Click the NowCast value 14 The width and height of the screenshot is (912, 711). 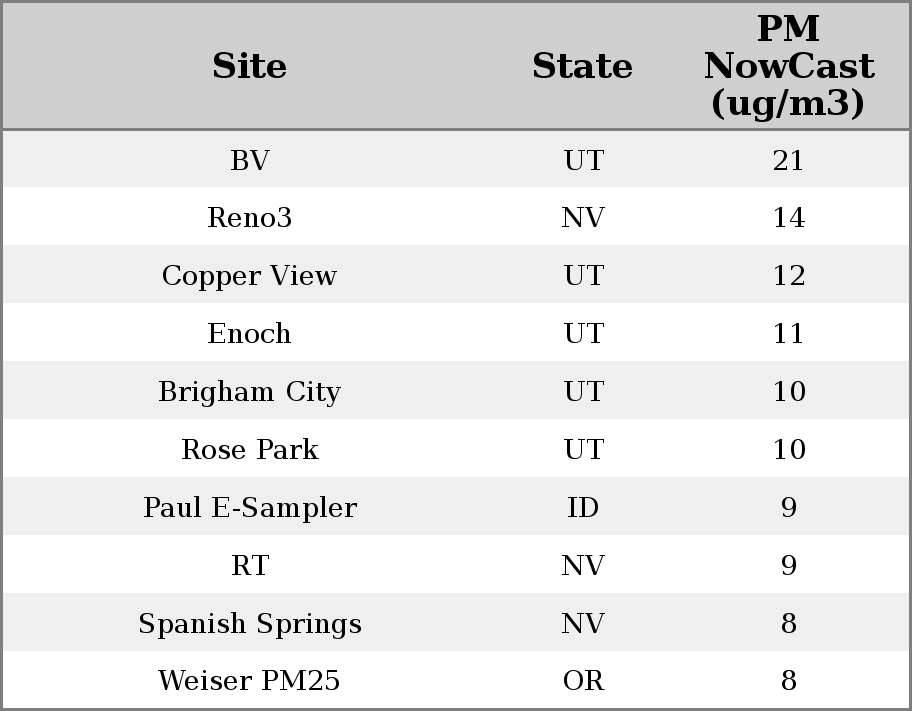[x=789, y=218]
